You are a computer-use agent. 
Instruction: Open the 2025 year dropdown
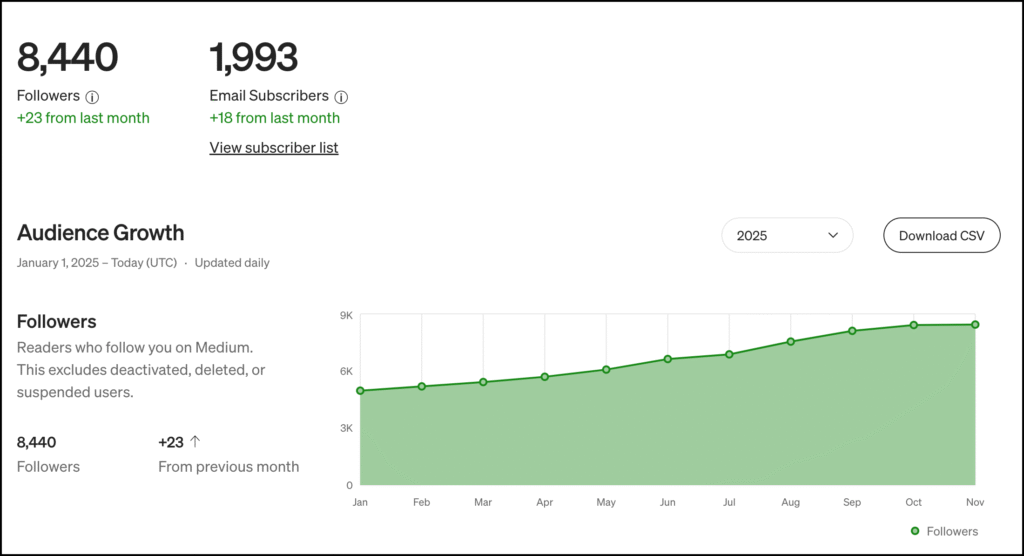(x=787, y=236)
